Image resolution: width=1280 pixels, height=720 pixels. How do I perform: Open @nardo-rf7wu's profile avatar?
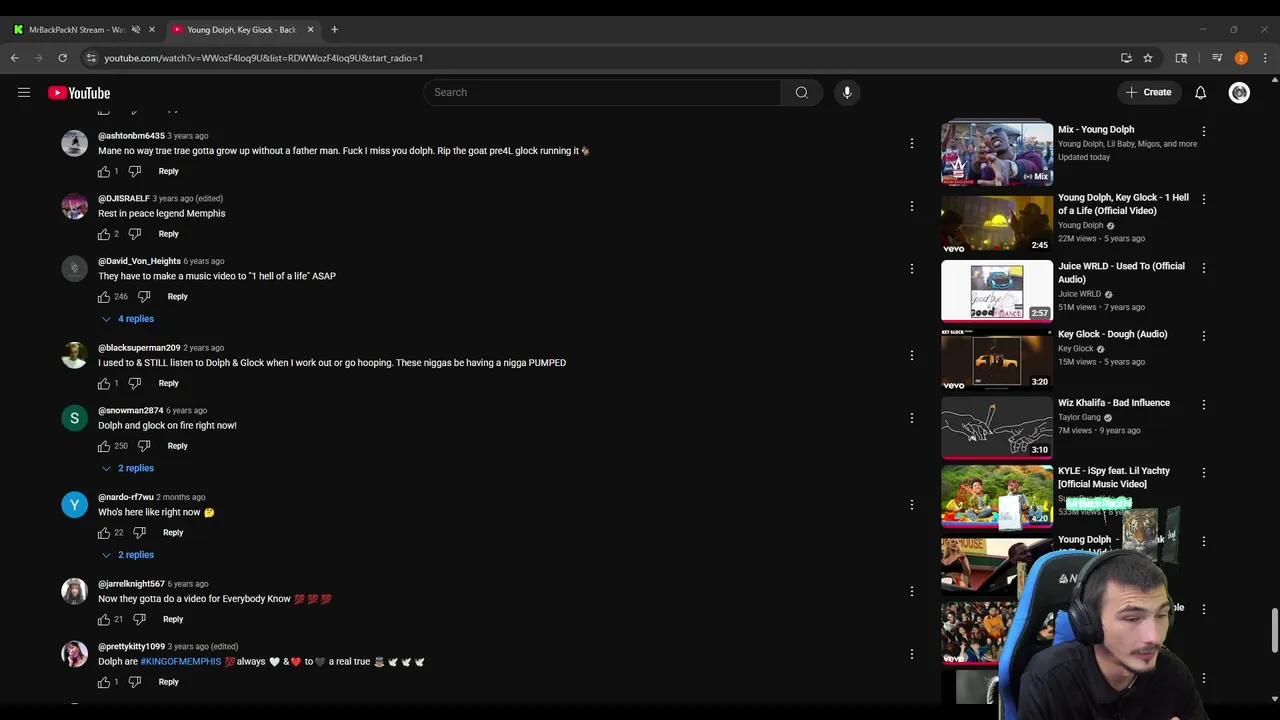[74, 505]
